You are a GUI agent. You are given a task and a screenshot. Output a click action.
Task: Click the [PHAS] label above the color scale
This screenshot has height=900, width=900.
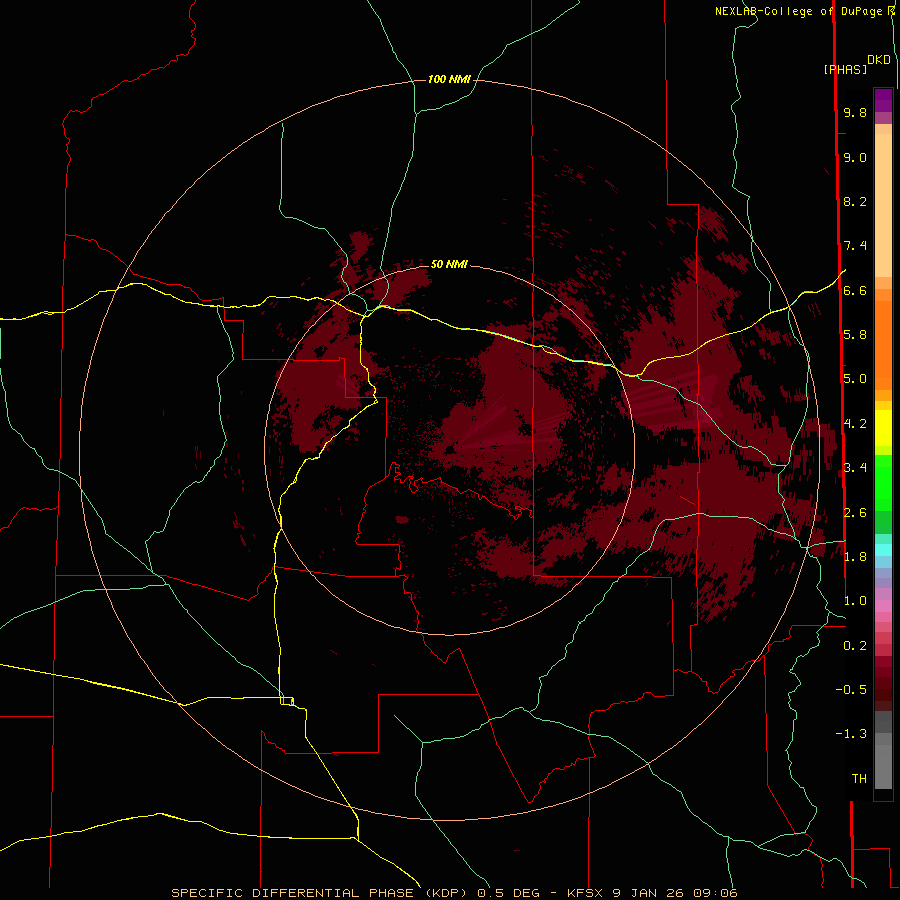coord(845,70)
